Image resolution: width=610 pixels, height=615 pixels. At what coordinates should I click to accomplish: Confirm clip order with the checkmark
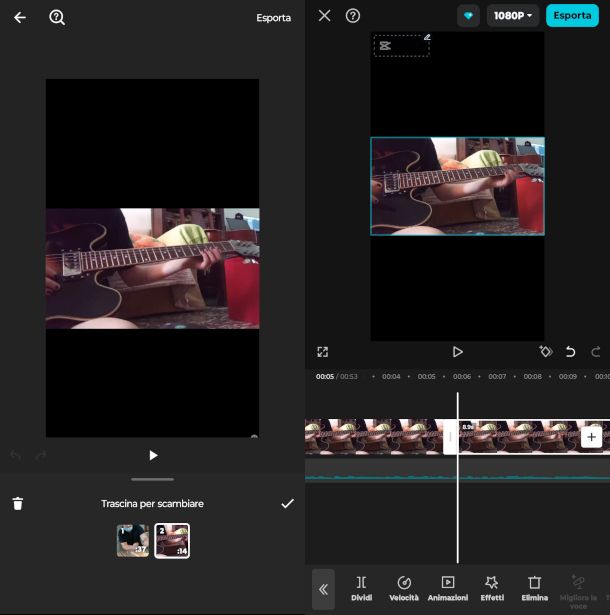coord(287,504)
